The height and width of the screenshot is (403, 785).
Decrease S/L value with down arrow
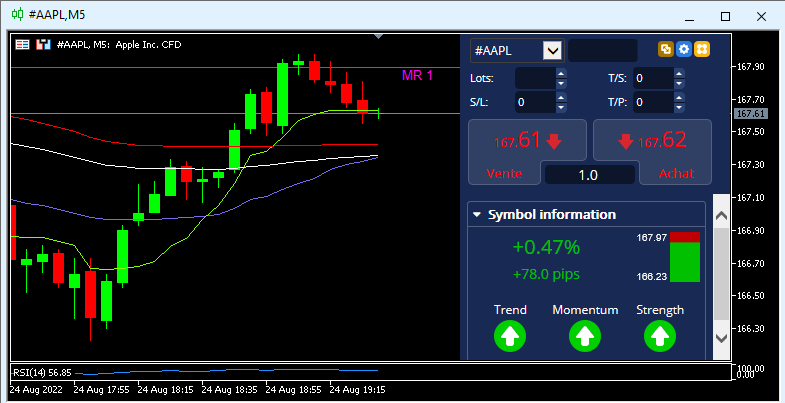(x=561, y=108)
